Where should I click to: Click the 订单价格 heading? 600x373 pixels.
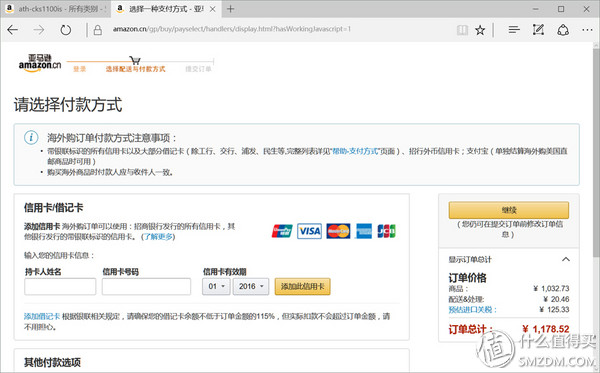tap(468, 278)
